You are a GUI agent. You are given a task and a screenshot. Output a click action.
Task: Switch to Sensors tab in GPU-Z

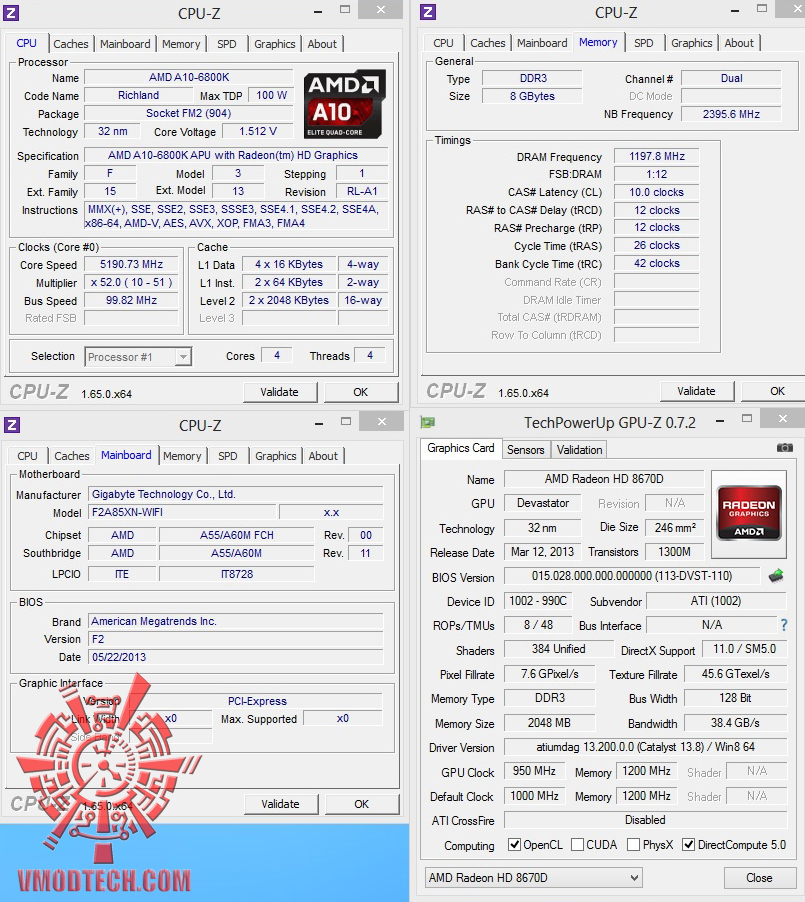click(x=525, y=450)
